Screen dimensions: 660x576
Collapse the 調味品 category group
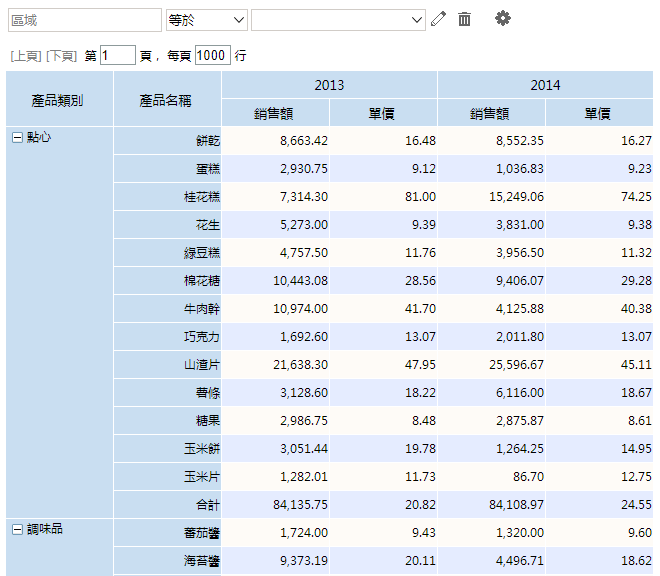[17, 529]
